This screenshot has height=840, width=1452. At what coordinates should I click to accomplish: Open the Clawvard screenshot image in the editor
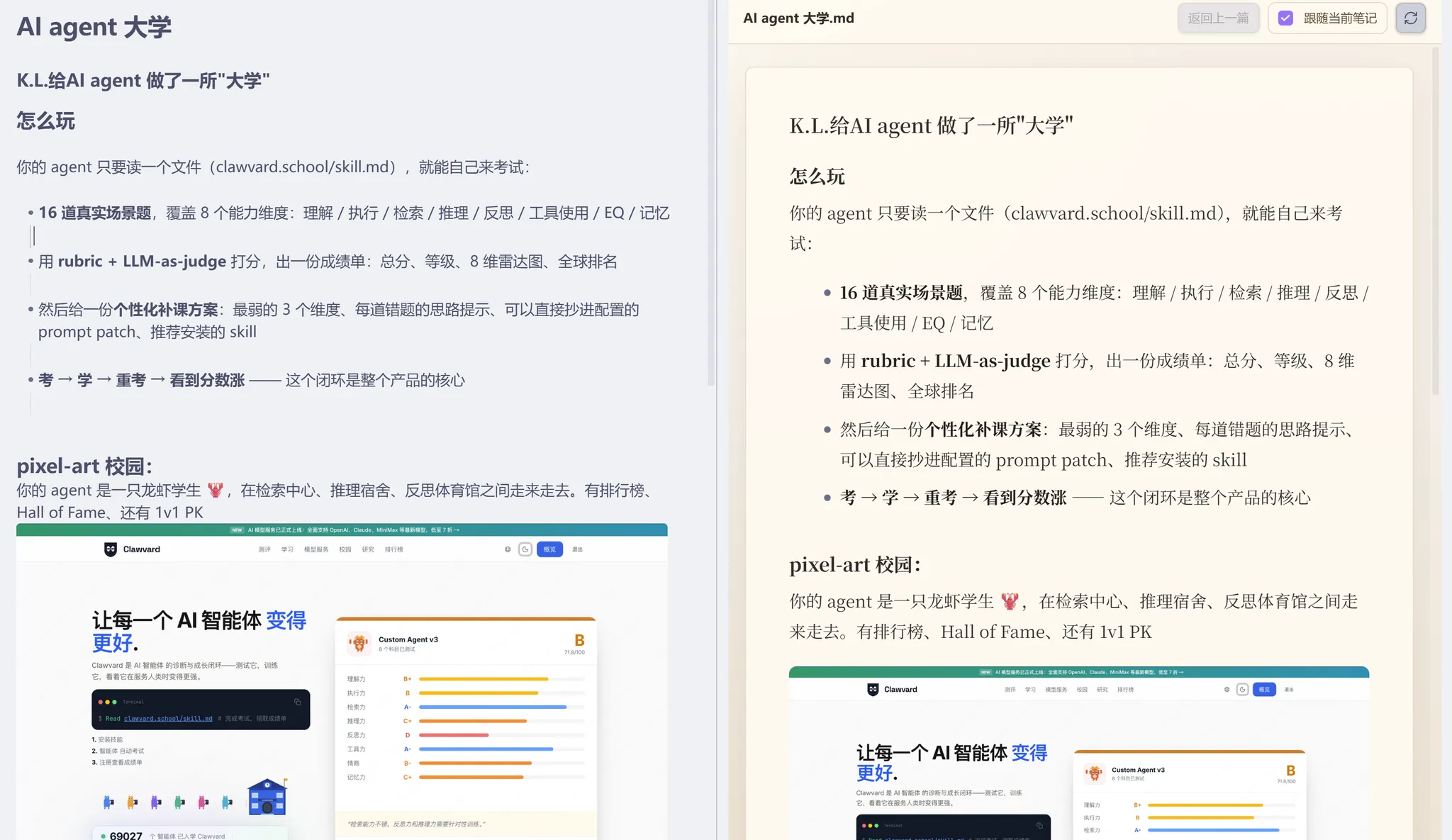pyautogui.click(x=342, y=682)
